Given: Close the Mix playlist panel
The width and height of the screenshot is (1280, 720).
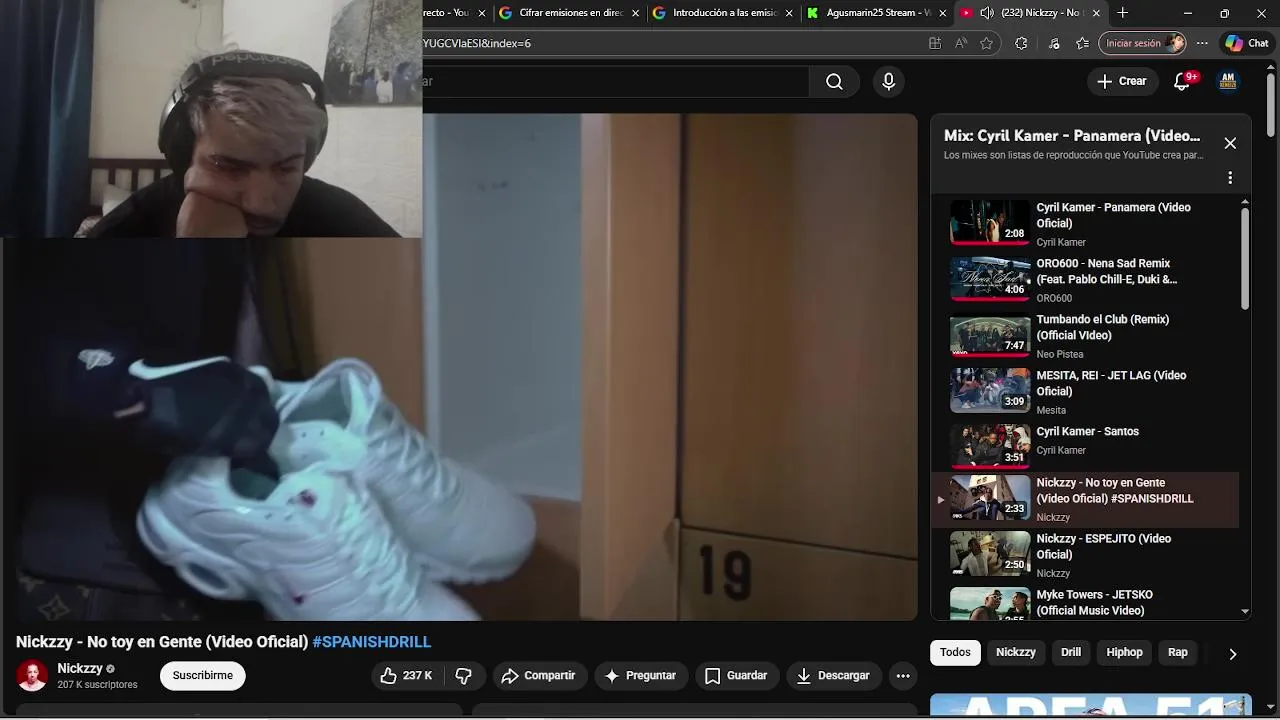Looking at the screenshot, I should pyautogui.click(x=1230, y=143).
